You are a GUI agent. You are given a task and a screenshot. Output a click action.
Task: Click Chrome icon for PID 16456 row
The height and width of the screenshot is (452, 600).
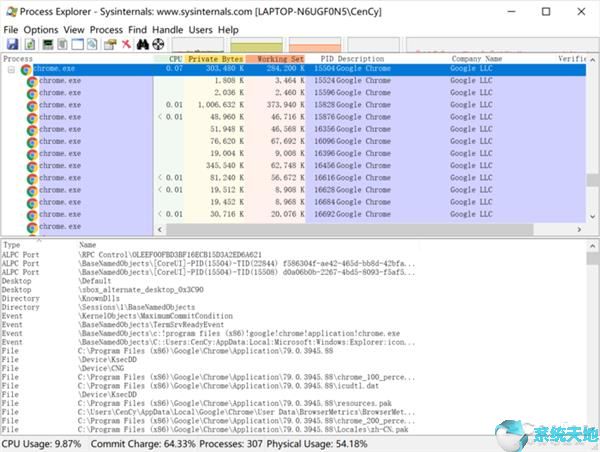coord(32,167)
